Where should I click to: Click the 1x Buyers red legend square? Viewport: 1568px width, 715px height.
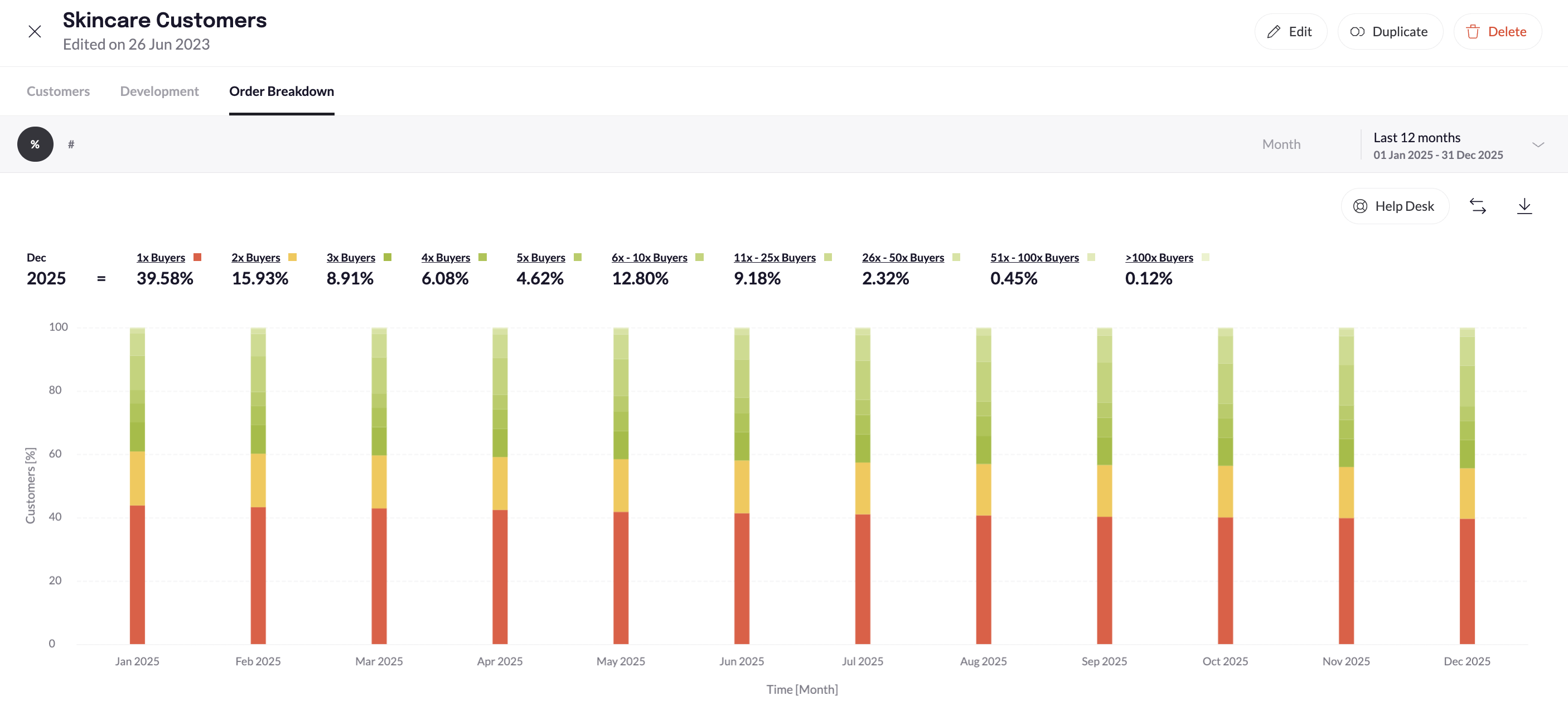coord(197,257)
